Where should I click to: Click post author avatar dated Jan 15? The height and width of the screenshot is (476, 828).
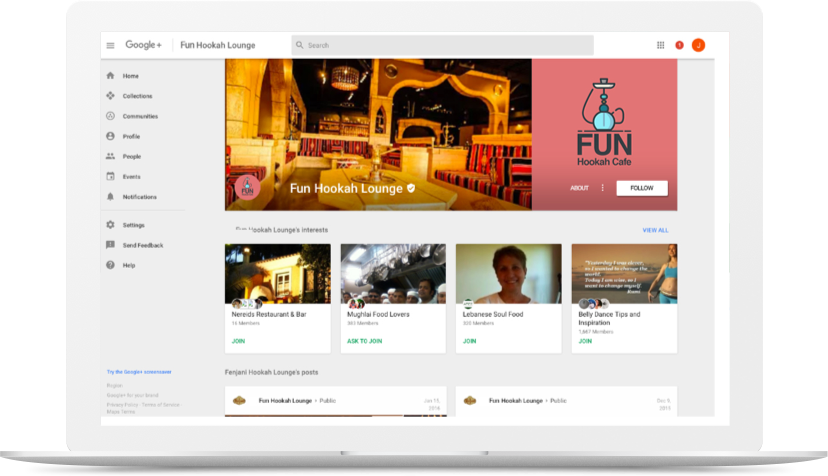pos(239,400)
